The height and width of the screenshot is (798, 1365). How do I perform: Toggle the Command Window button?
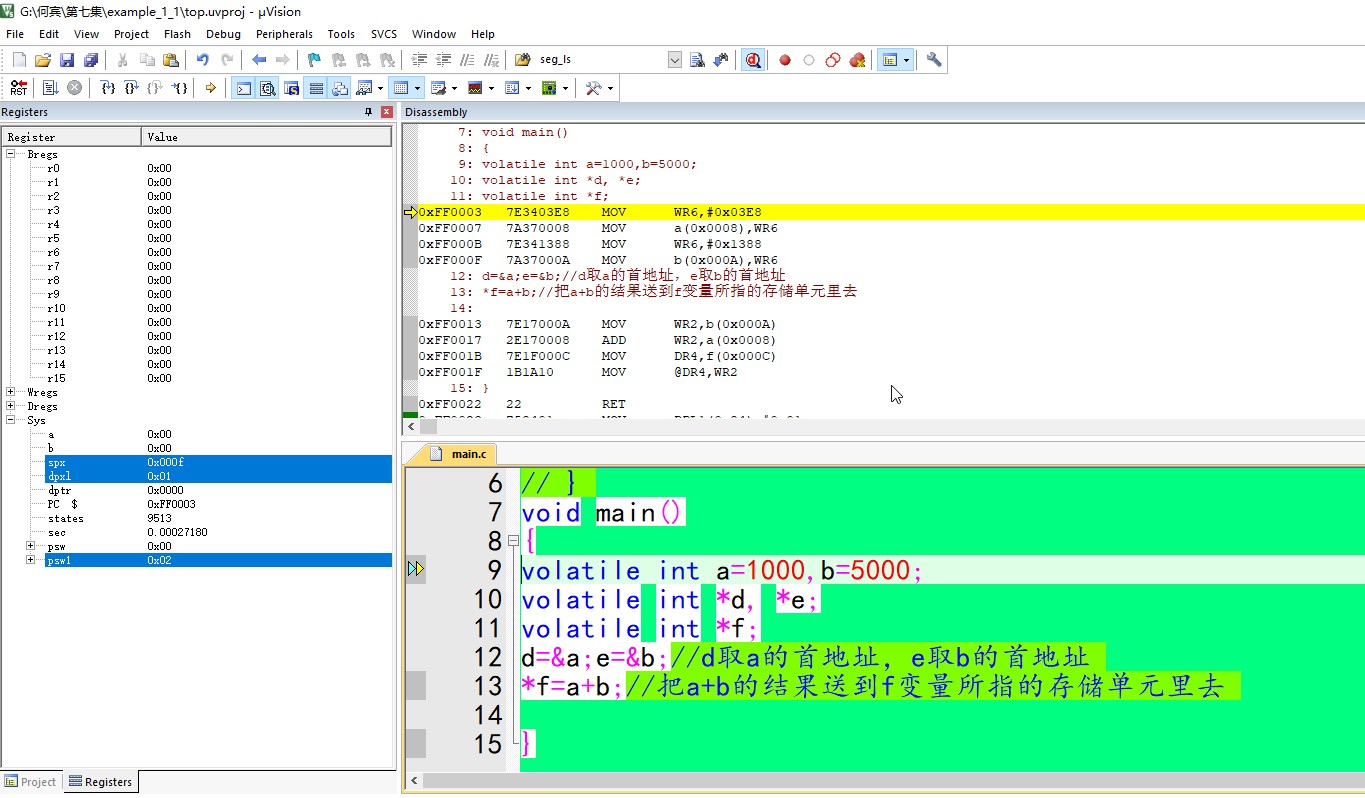(243, 88)
